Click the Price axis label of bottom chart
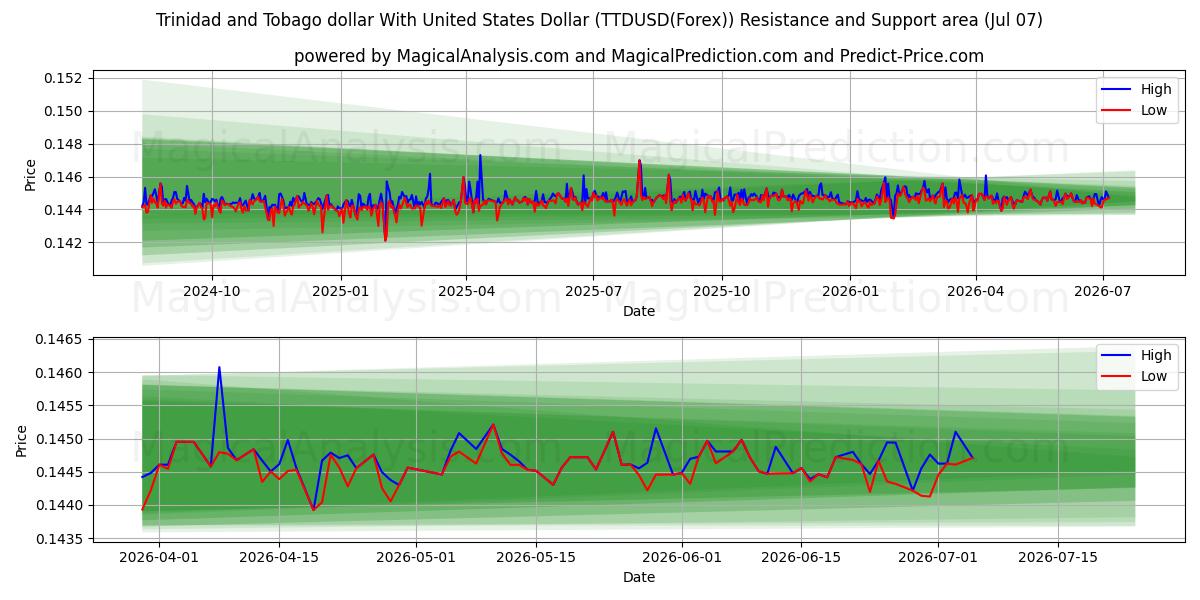Screen dimensions: 1200x600 [22, 441]
